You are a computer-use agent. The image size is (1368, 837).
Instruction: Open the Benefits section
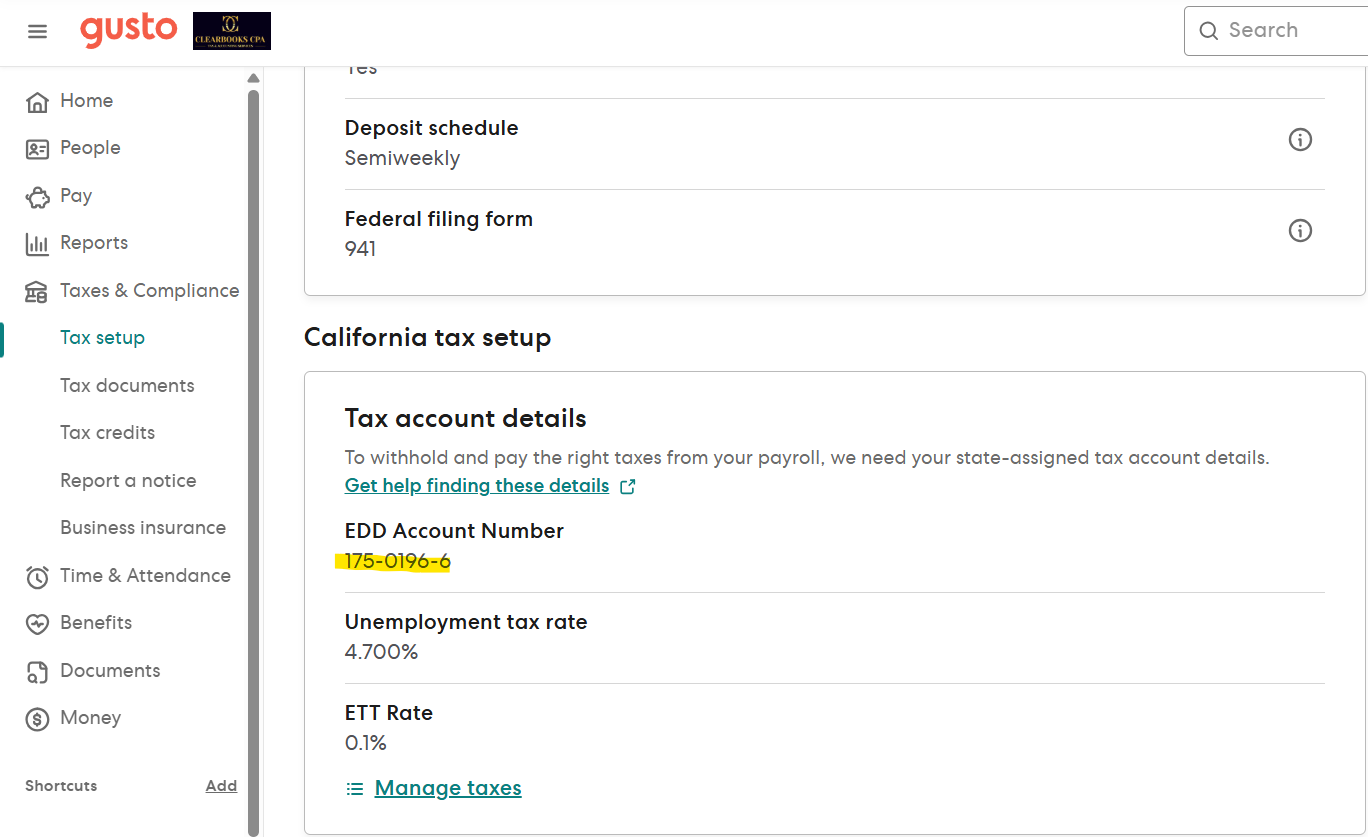[x=96, y=623]
